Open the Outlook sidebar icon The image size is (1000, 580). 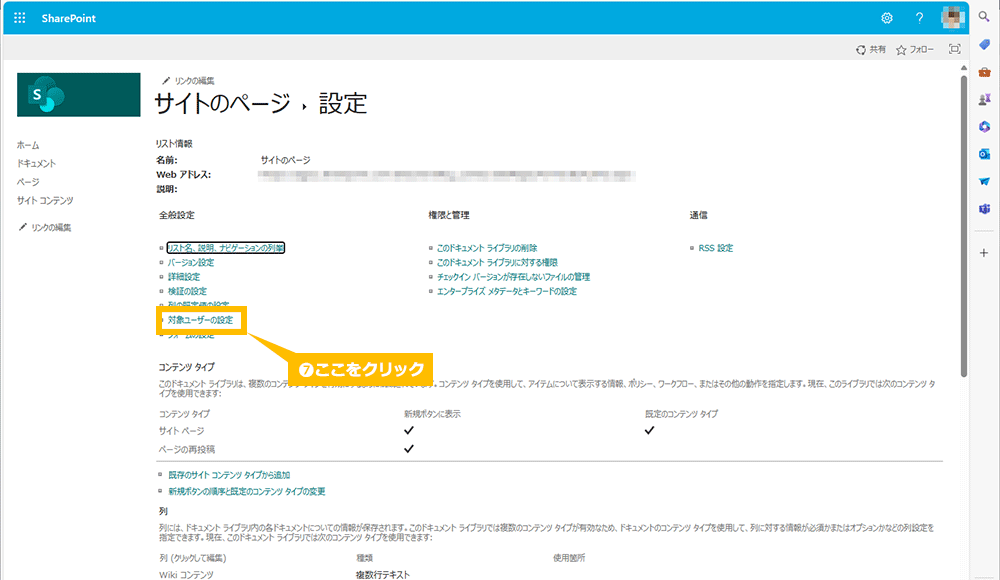point(984,154)
